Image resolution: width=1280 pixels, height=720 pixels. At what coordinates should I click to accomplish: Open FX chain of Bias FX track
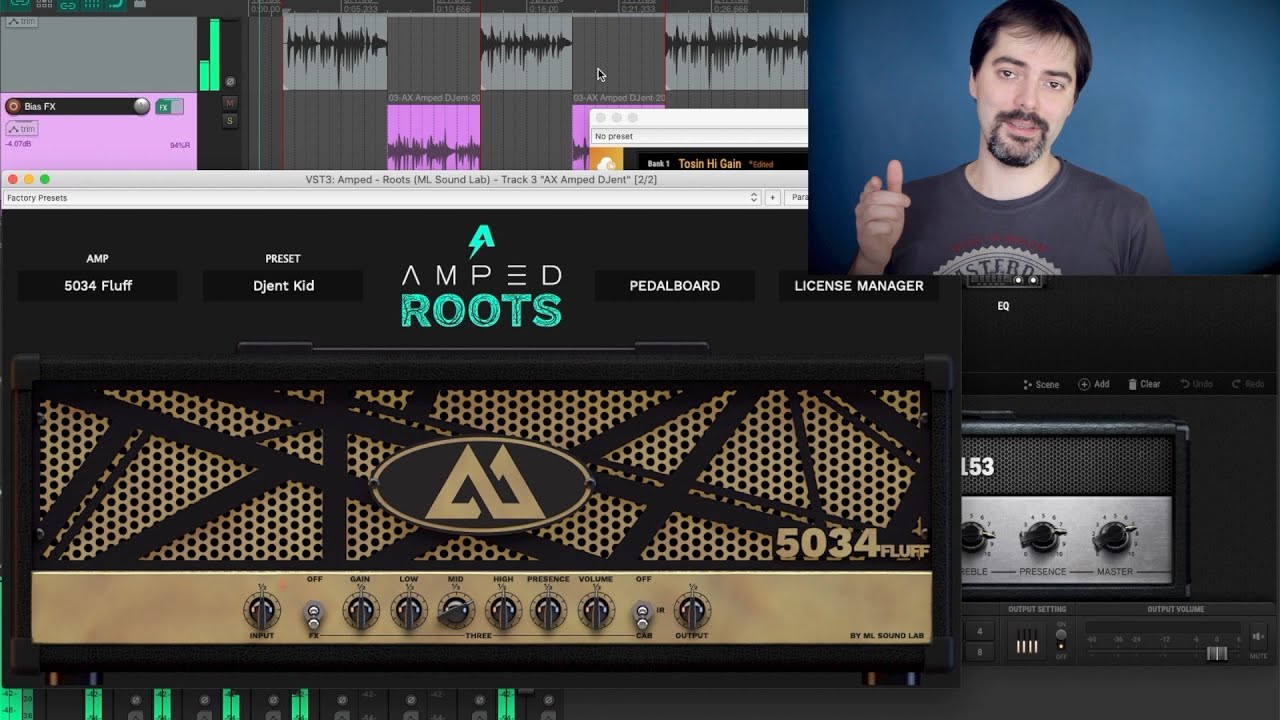pos(163,107)
